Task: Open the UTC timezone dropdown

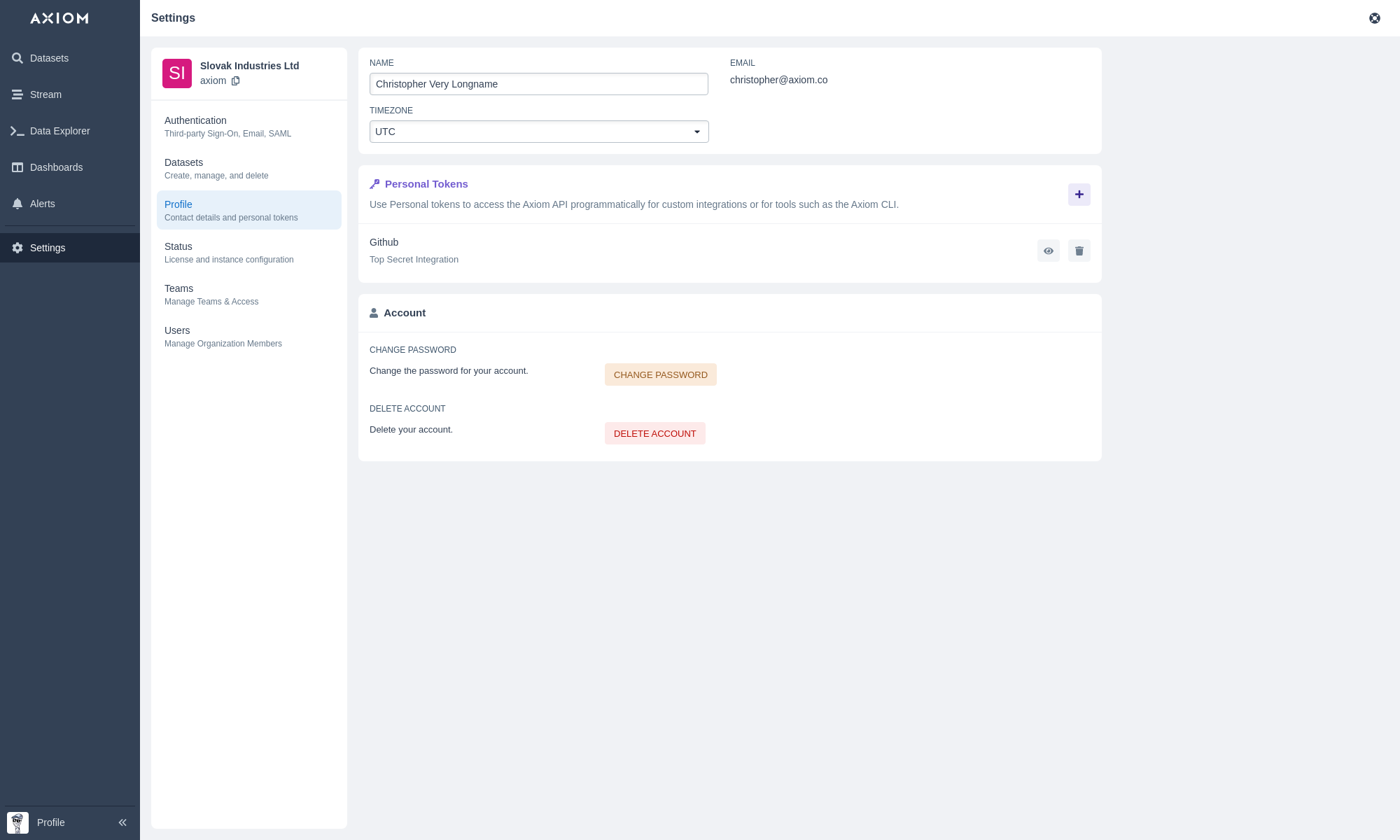Action: (x=538, y=132)
